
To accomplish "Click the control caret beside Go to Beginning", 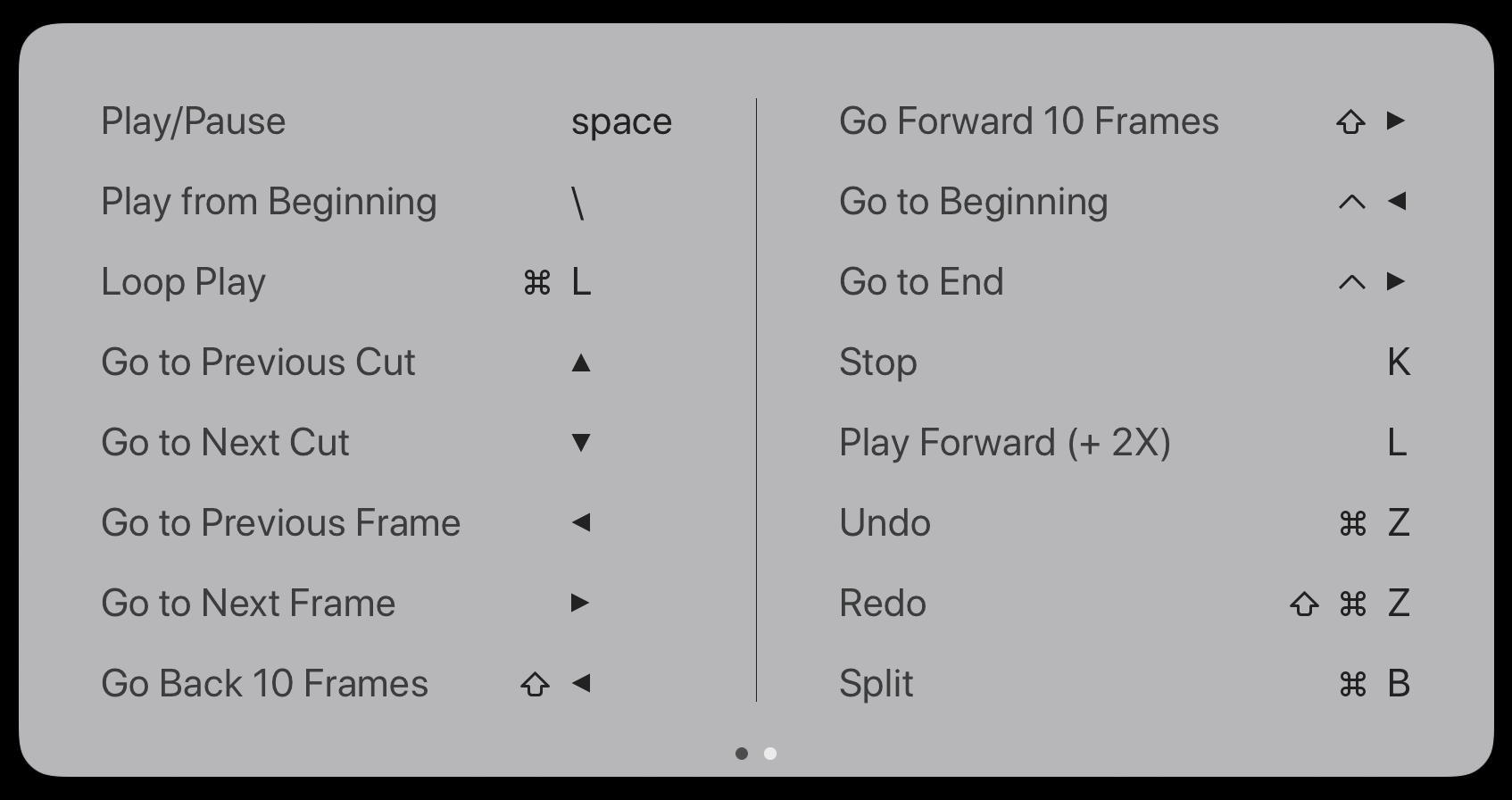I will click(x=1352, y=203).
